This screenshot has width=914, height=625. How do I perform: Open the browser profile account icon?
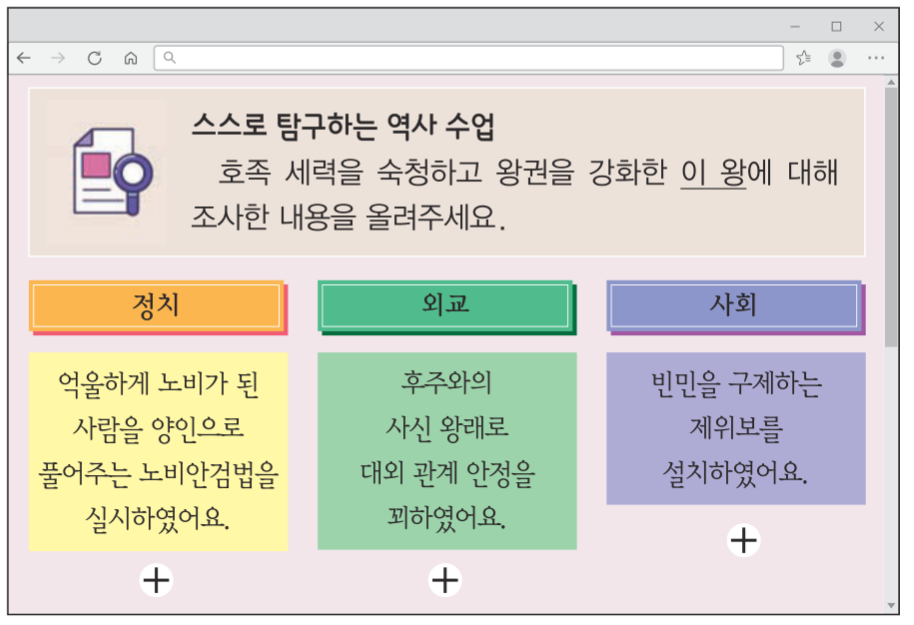point(836,58)
